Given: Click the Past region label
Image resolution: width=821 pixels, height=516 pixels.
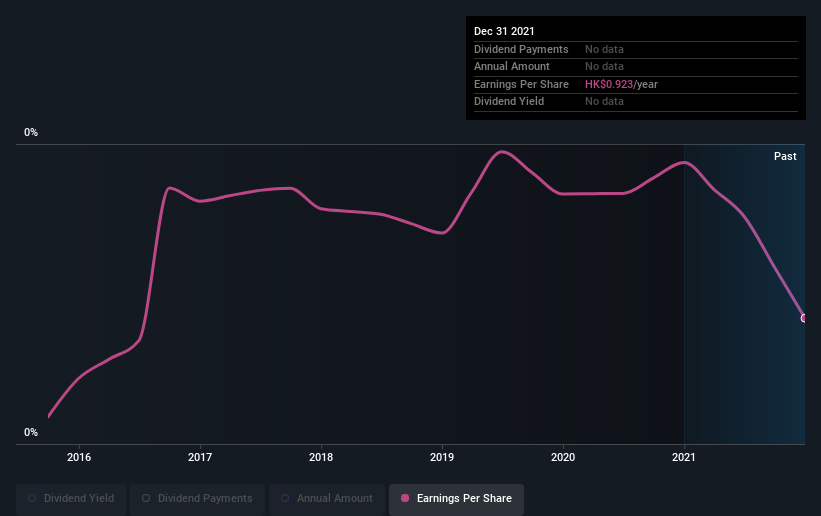Looking at the screenshot, I should (x=785, y=156).
